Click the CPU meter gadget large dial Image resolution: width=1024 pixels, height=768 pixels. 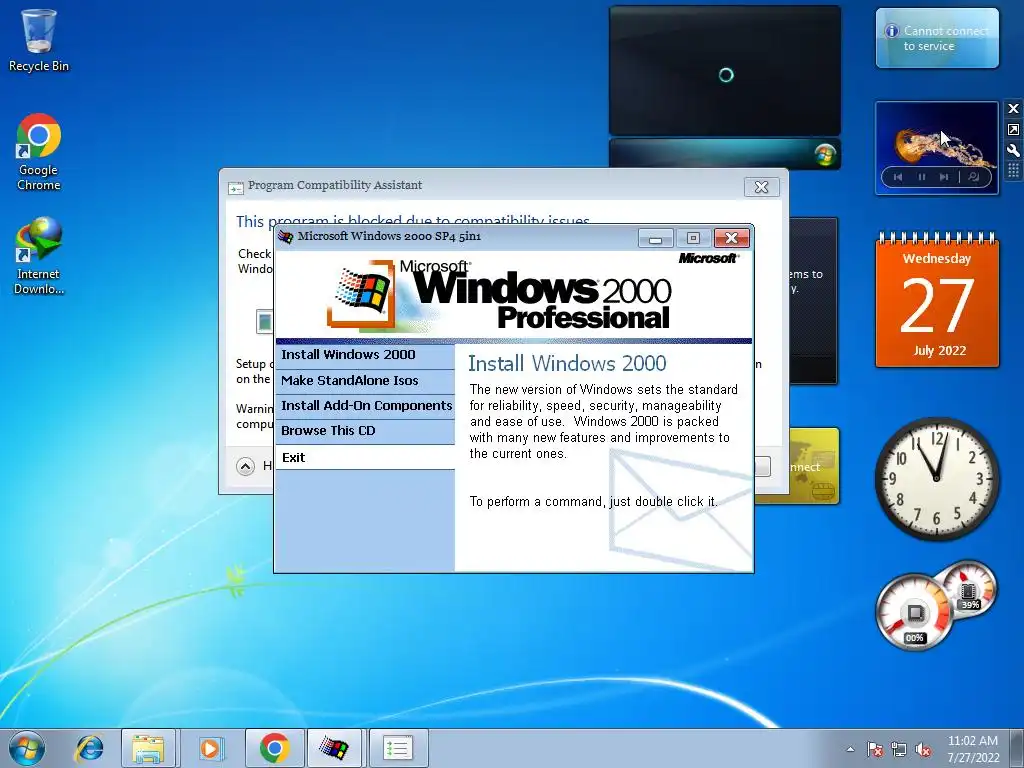(913, 613)
